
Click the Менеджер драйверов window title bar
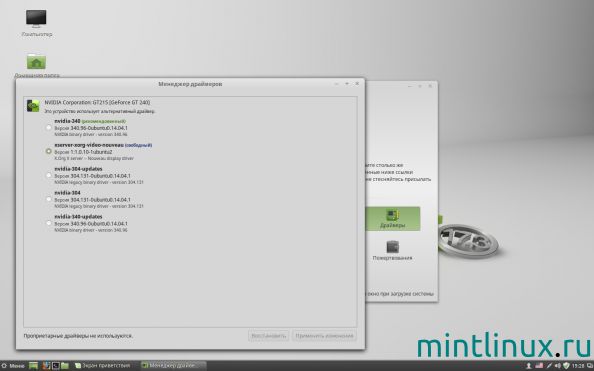click(190, 84)
